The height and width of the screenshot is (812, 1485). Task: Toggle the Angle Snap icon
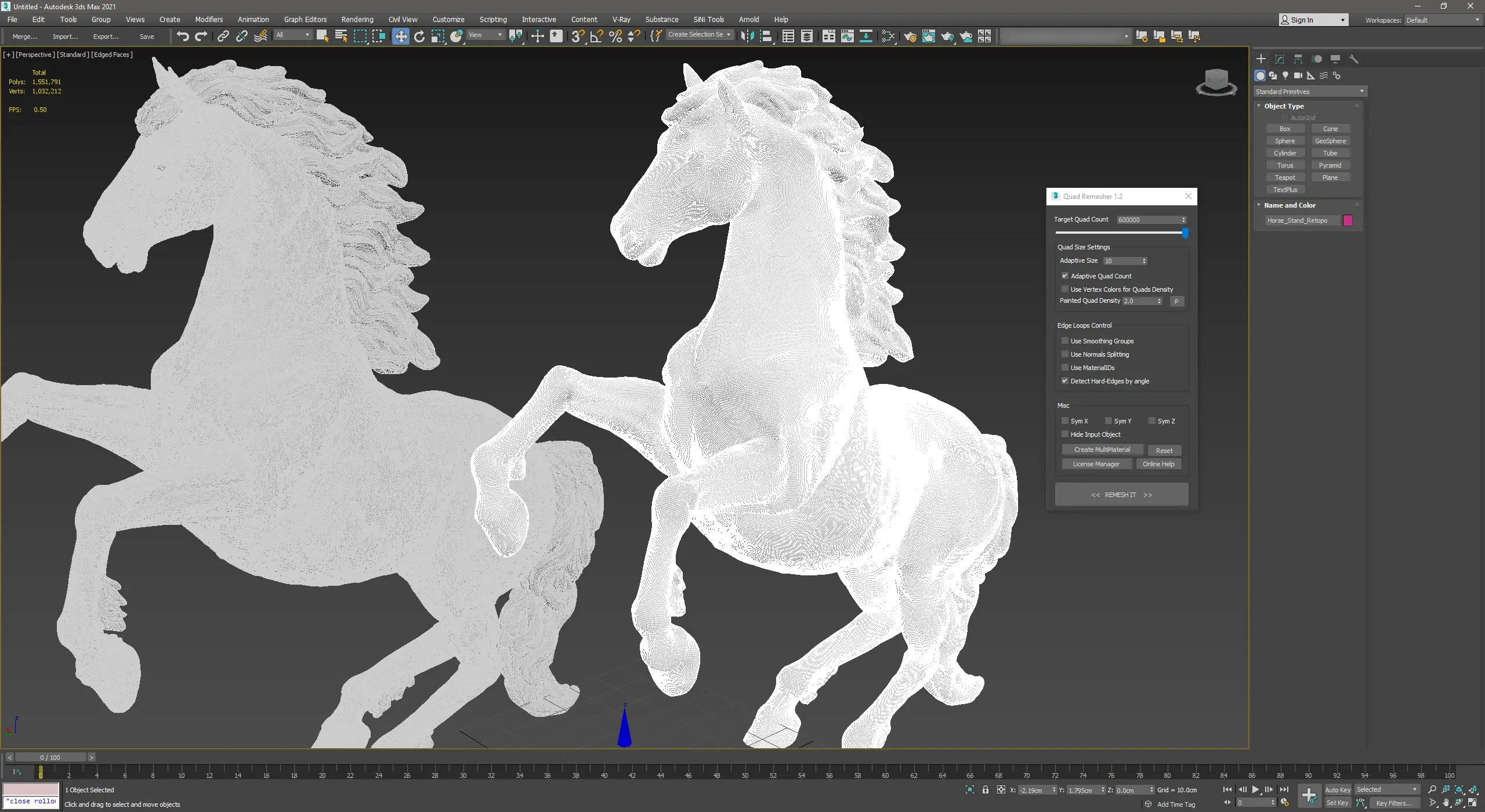[x=596, y=36]
